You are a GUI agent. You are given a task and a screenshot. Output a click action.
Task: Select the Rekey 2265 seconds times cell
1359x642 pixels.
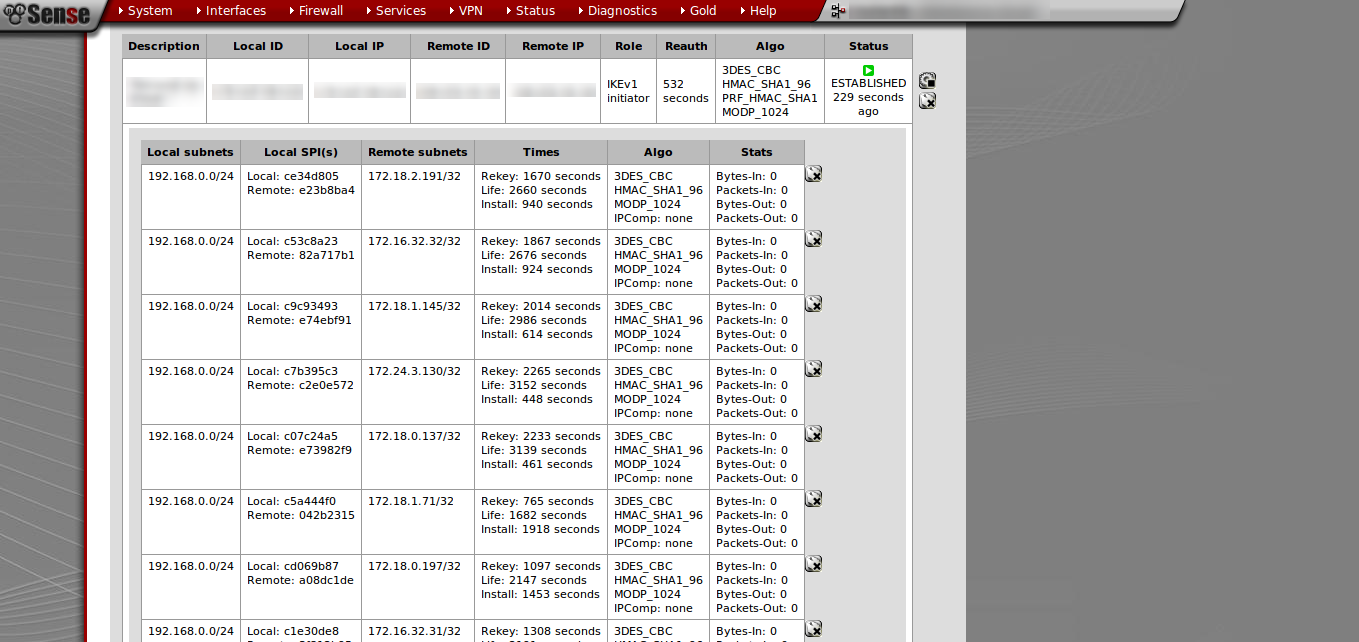coord(541,392)
